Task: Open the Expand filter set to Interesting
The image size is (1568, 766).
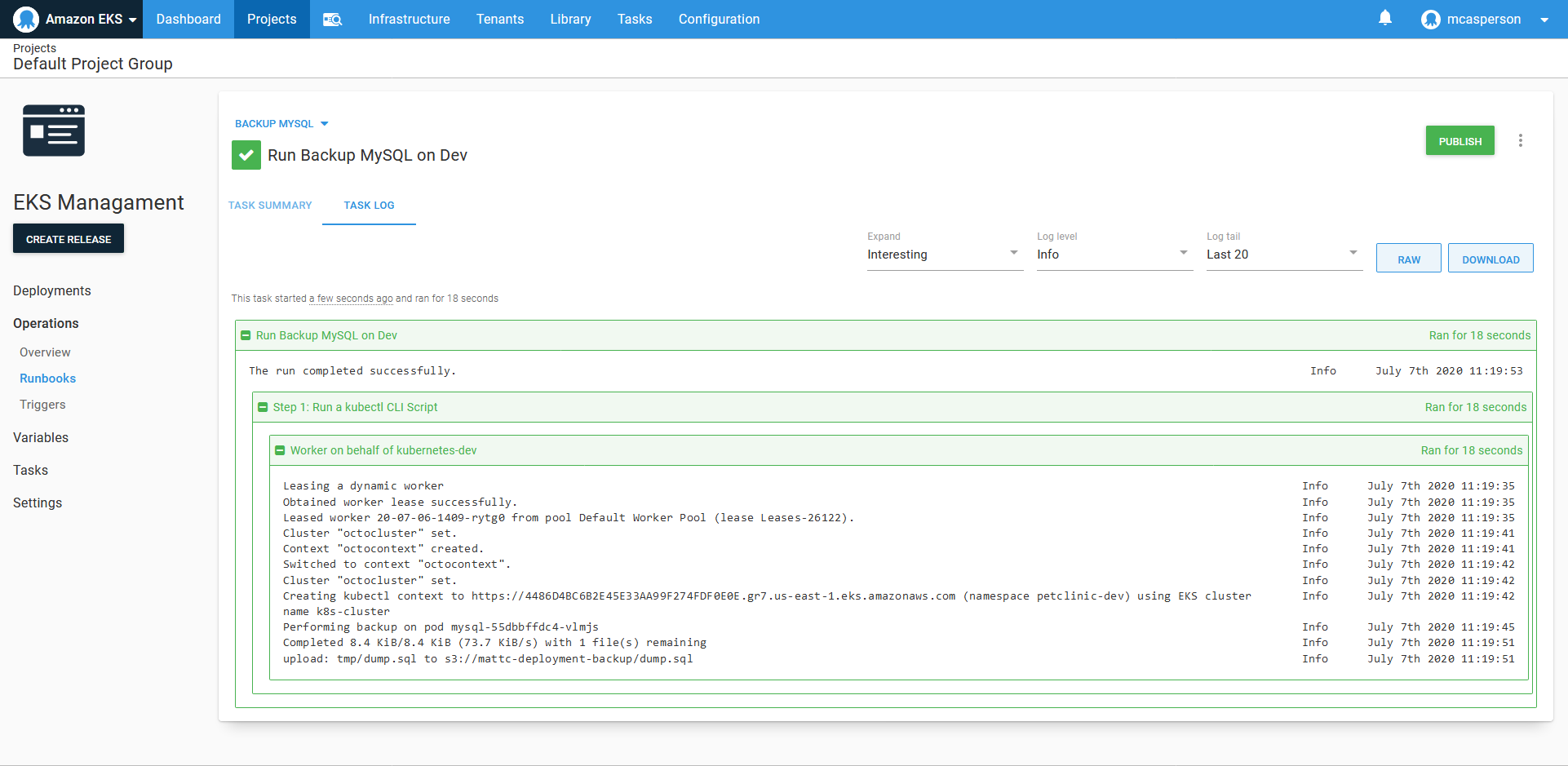Action: [x=944, y=254]
